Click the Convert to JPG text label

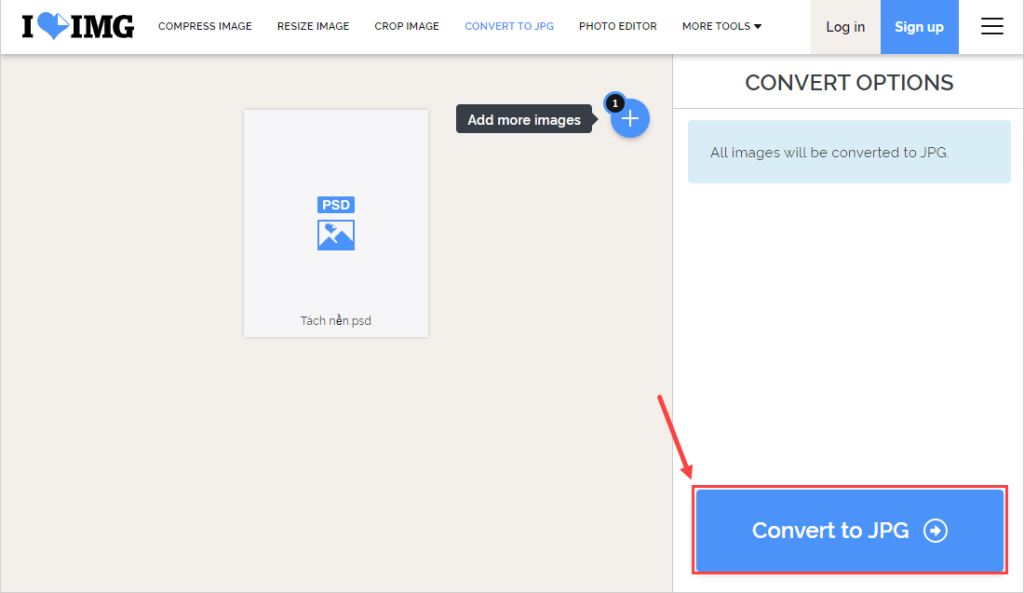(x=830, y=531)
